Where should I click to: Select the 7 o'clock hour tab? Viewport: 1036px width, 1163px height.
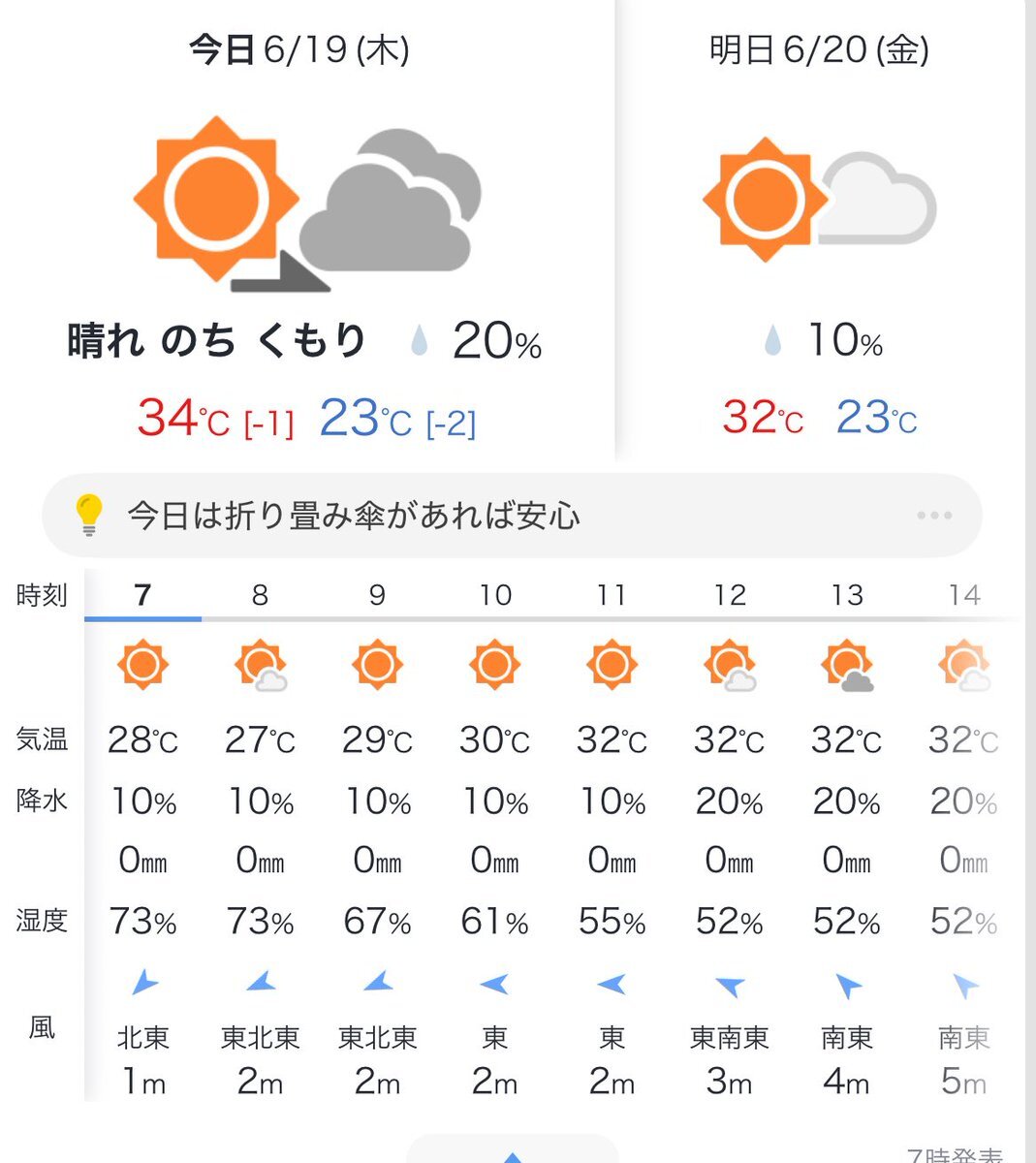142,594
